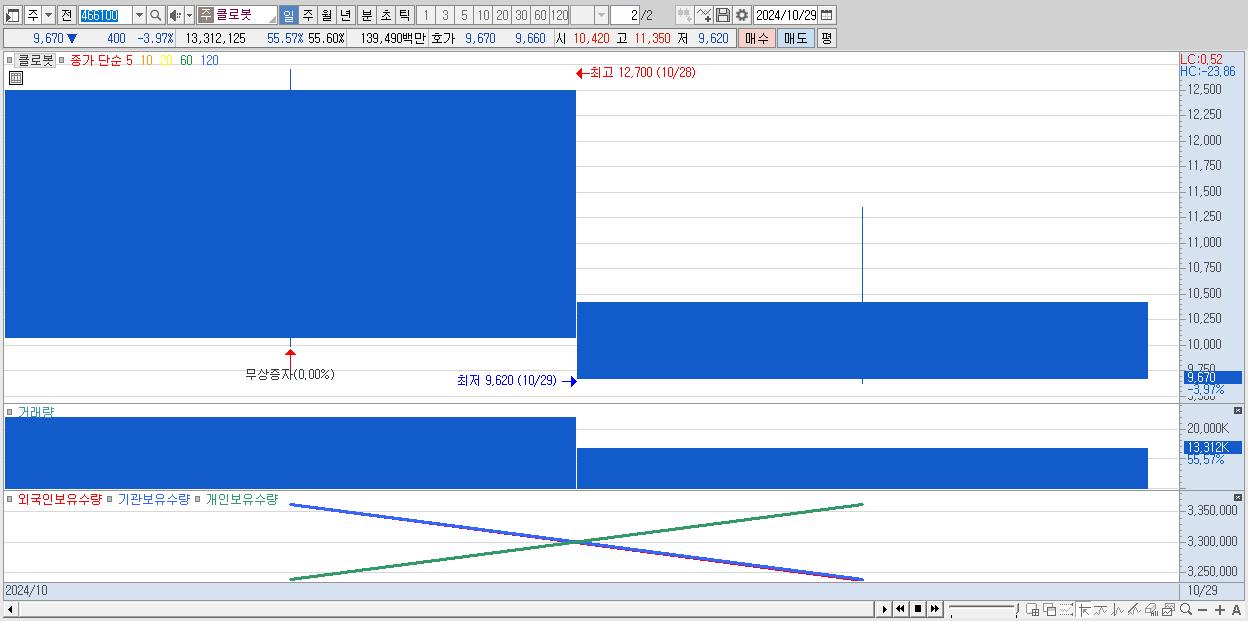Viewport: 1248px width, 621px height.
Task: Select 일 daily chart period
Action: tap(288, 15)
